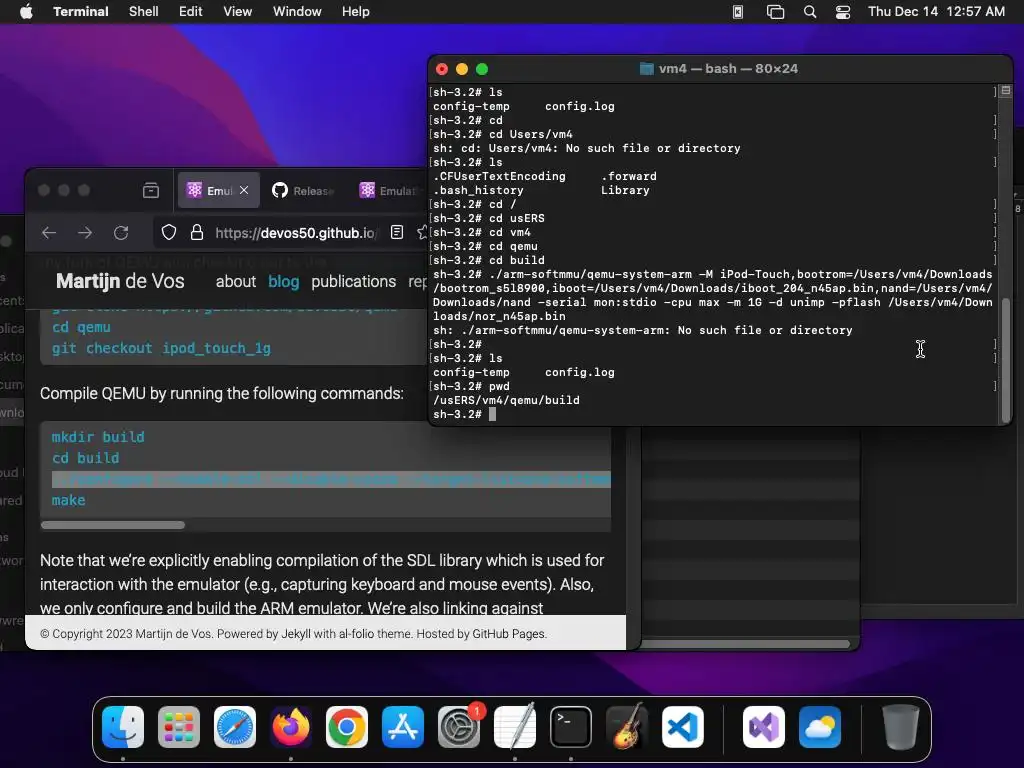Reload the page in Firefox

click(x=121, y=232)
